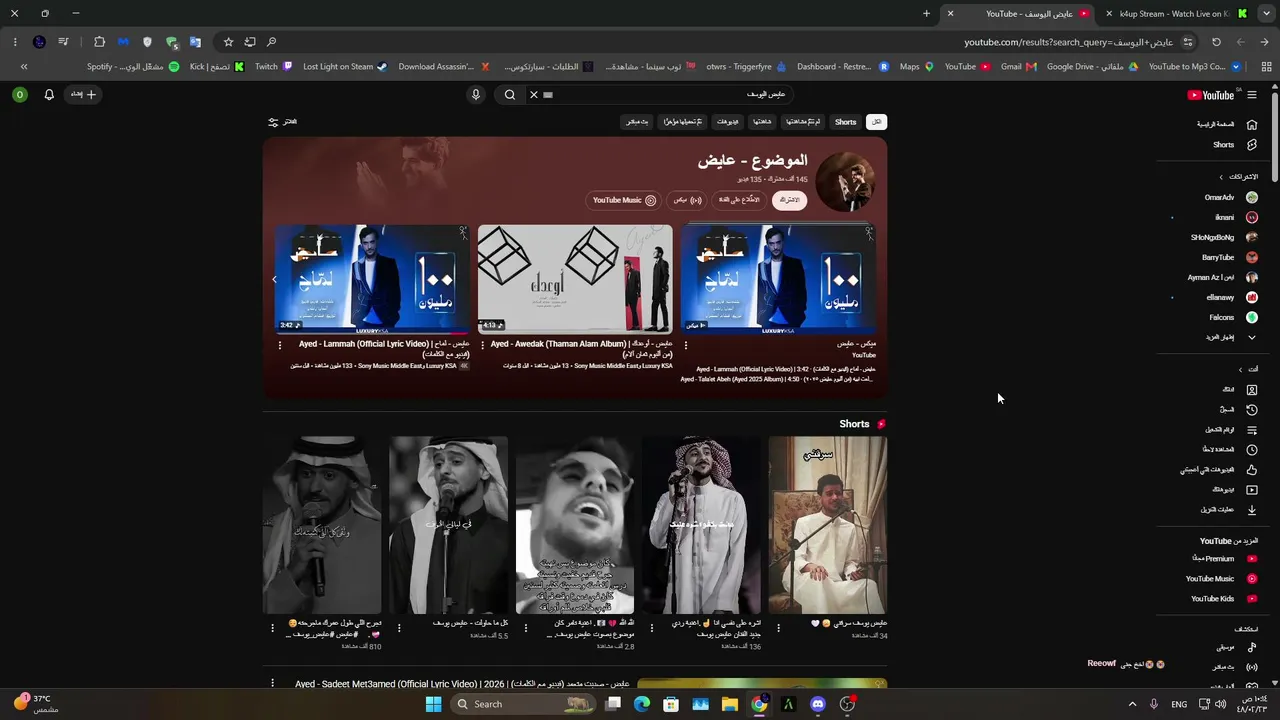Open the on-screen keyboard icon in search box
This screenshot has height=720, width=1280.
548,95
